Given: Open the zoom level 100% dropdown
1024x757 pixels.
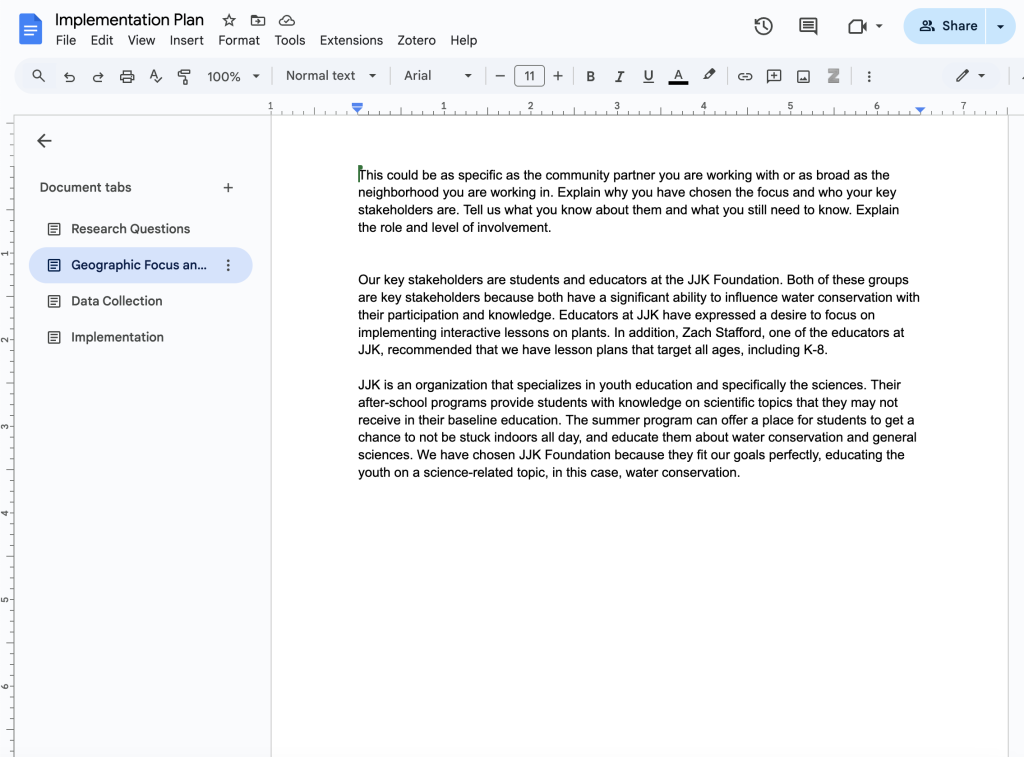Looking at the screenshot, I should coord(233,76).
